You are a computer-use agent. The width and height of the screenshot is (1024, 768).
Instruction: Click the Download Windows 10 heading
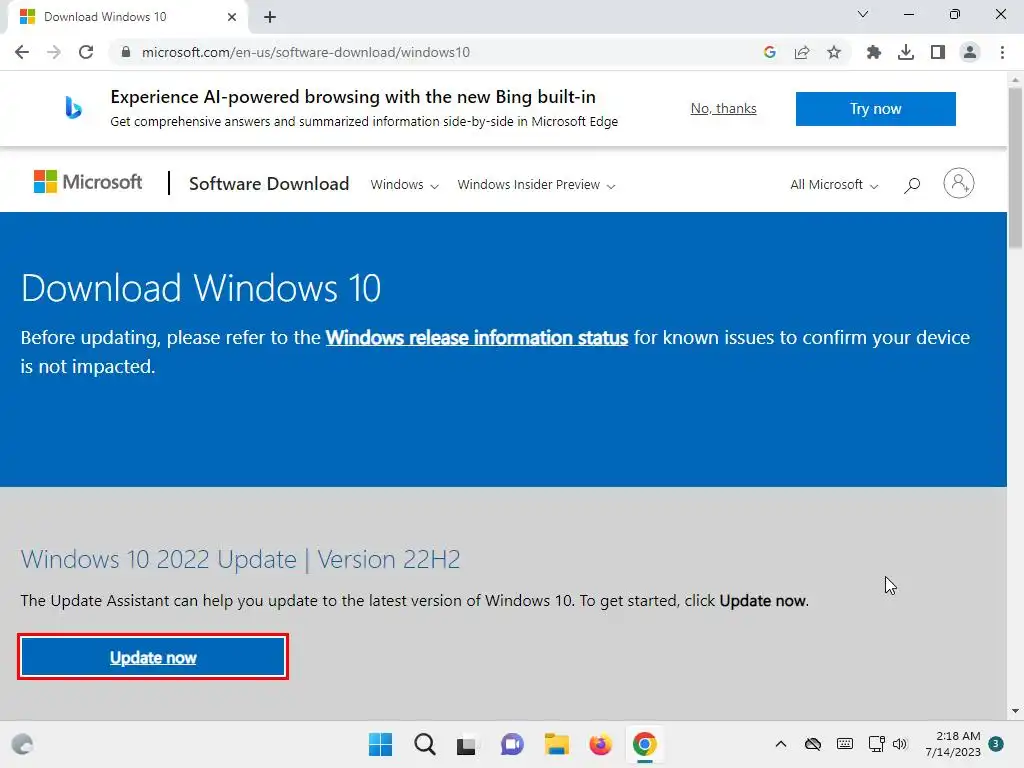coord(201,288)
